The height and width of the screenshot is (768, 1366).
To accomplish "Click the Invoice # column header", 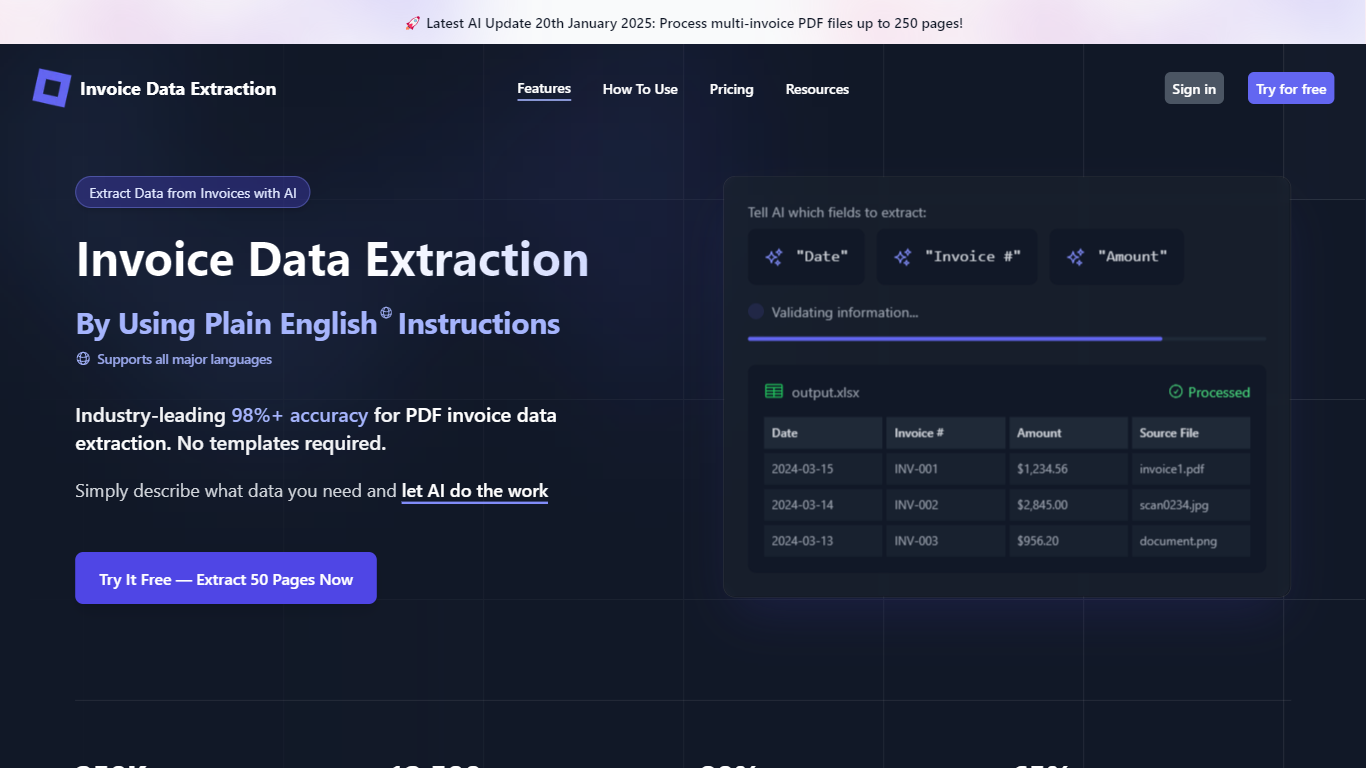I will click(x=945, y=433).
